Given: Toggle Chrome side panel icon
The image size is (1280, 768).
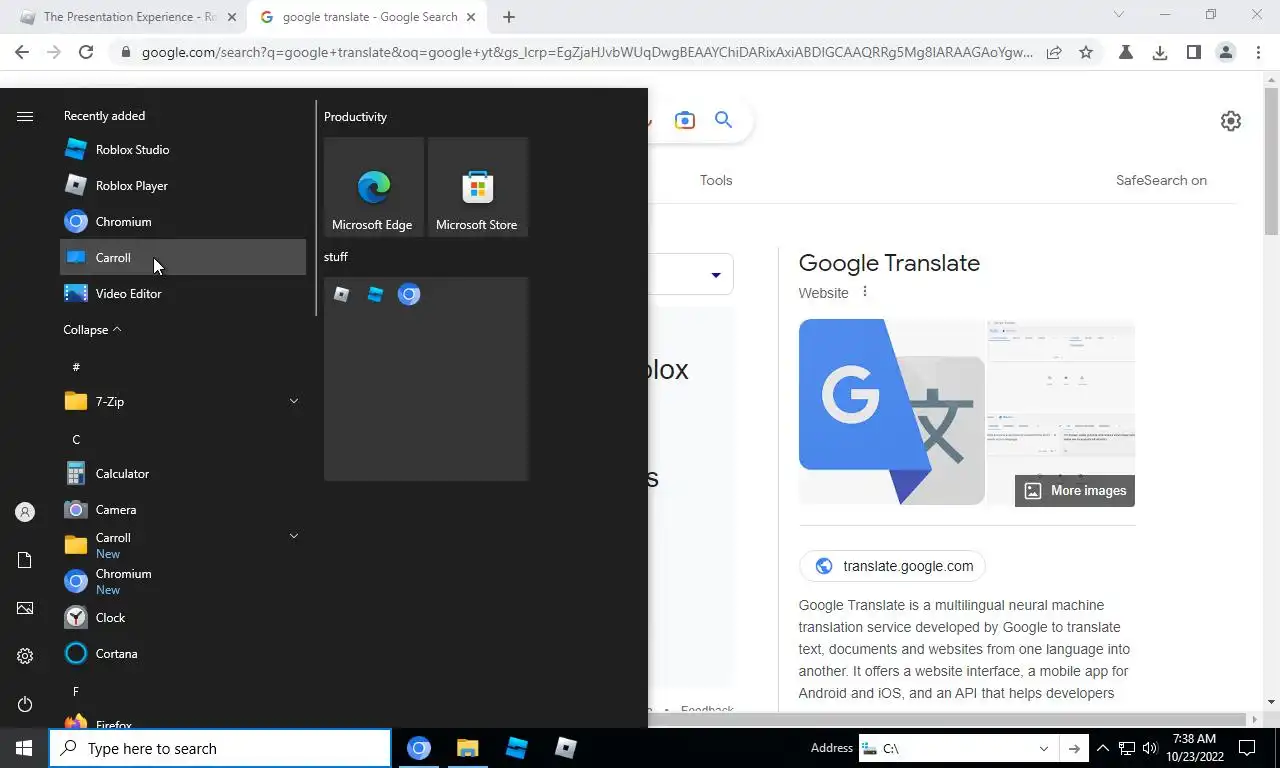Looking at the screenshot, I should 1193,53.
